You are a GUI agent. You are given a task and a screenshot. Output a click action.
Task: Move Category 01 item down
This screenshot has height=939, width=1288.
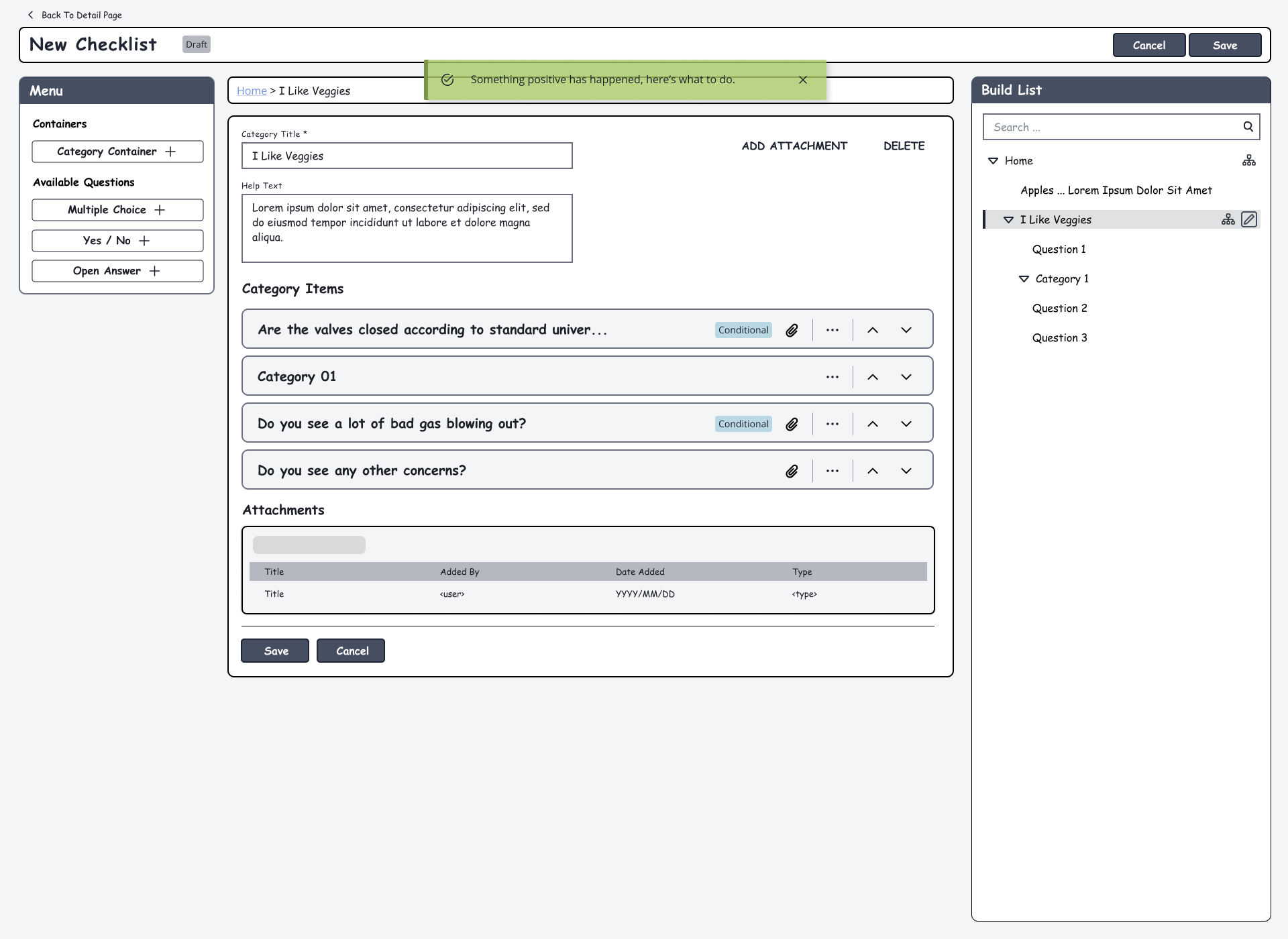pyautogui.click(x=906, y=377)
